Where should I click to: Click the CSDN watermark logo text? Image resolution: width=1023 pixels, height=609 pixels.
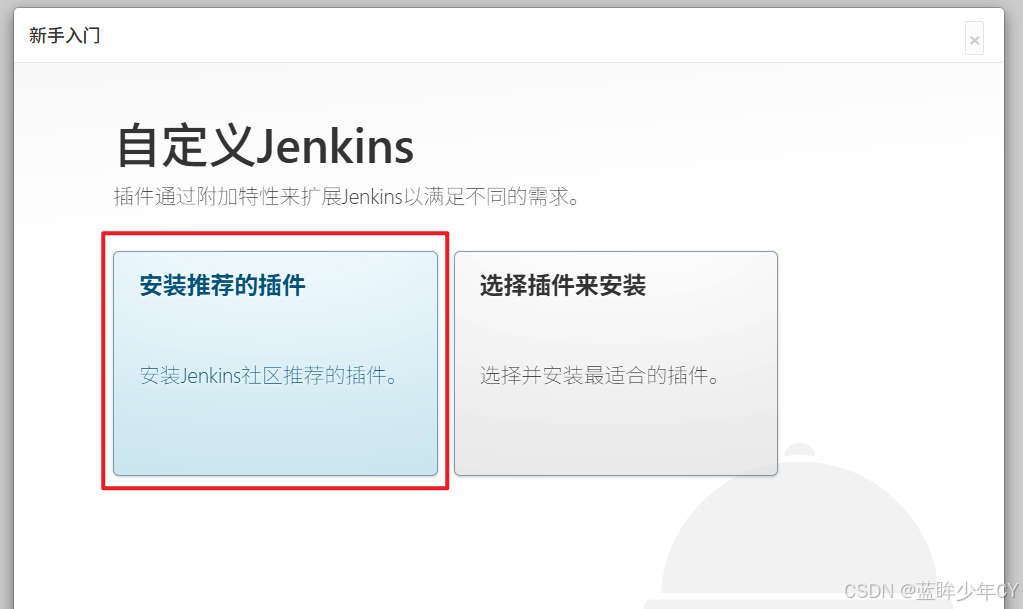pos(868,591)
